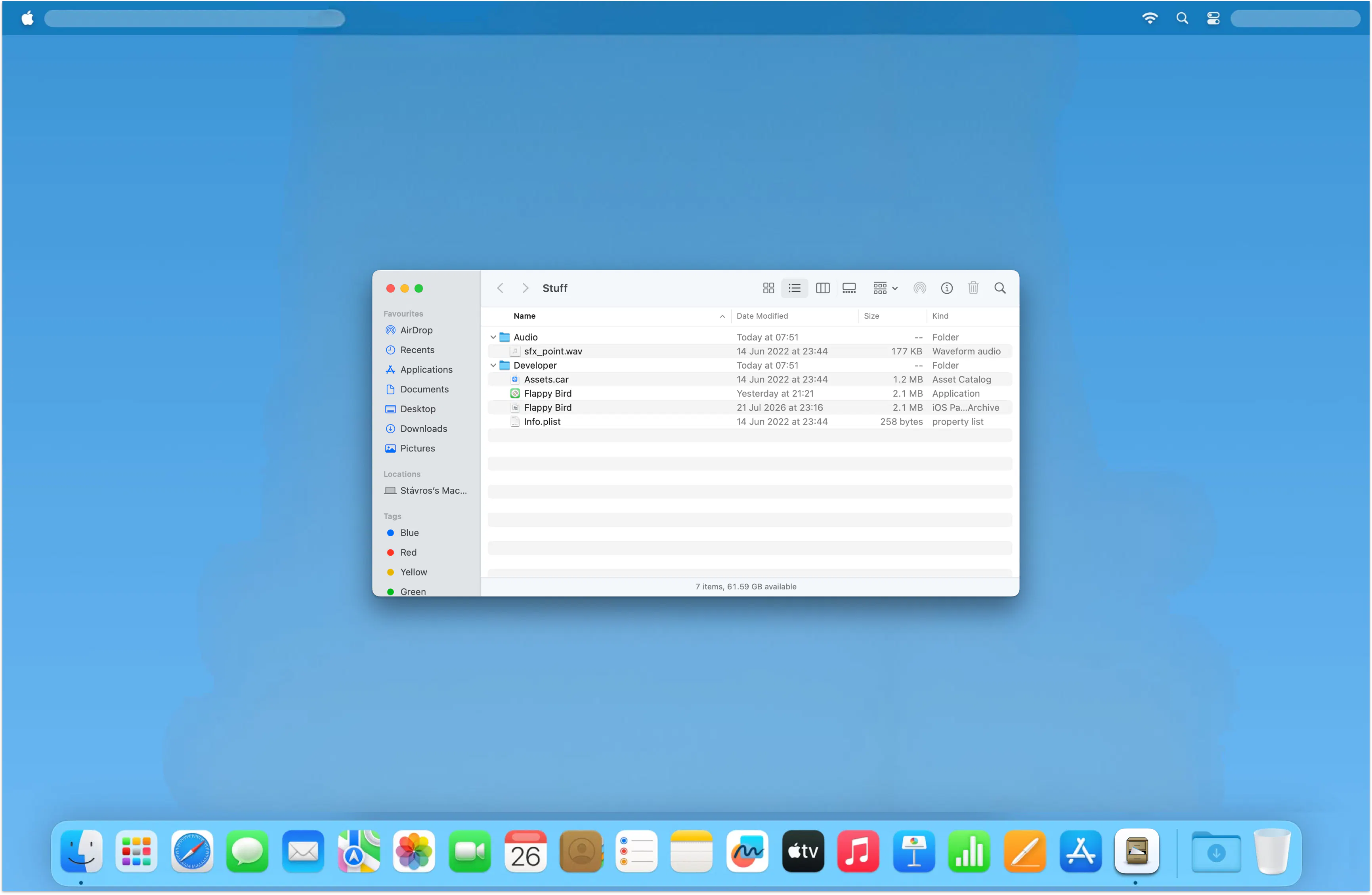Go back in Finder navigation

[501, 288]
